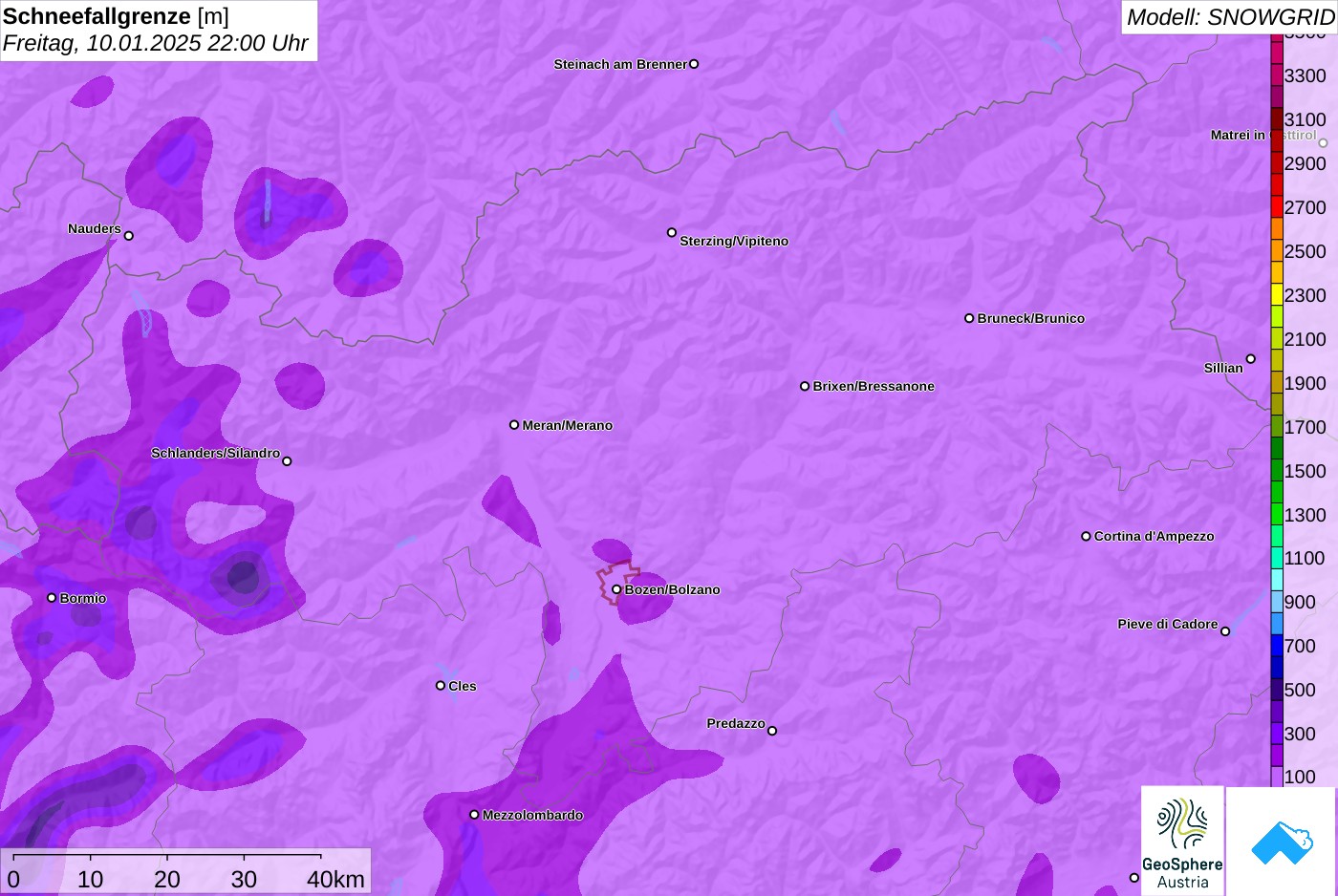
Task: Click the Bozen/Bolzano city marker dot
Action: coord(616,589)
